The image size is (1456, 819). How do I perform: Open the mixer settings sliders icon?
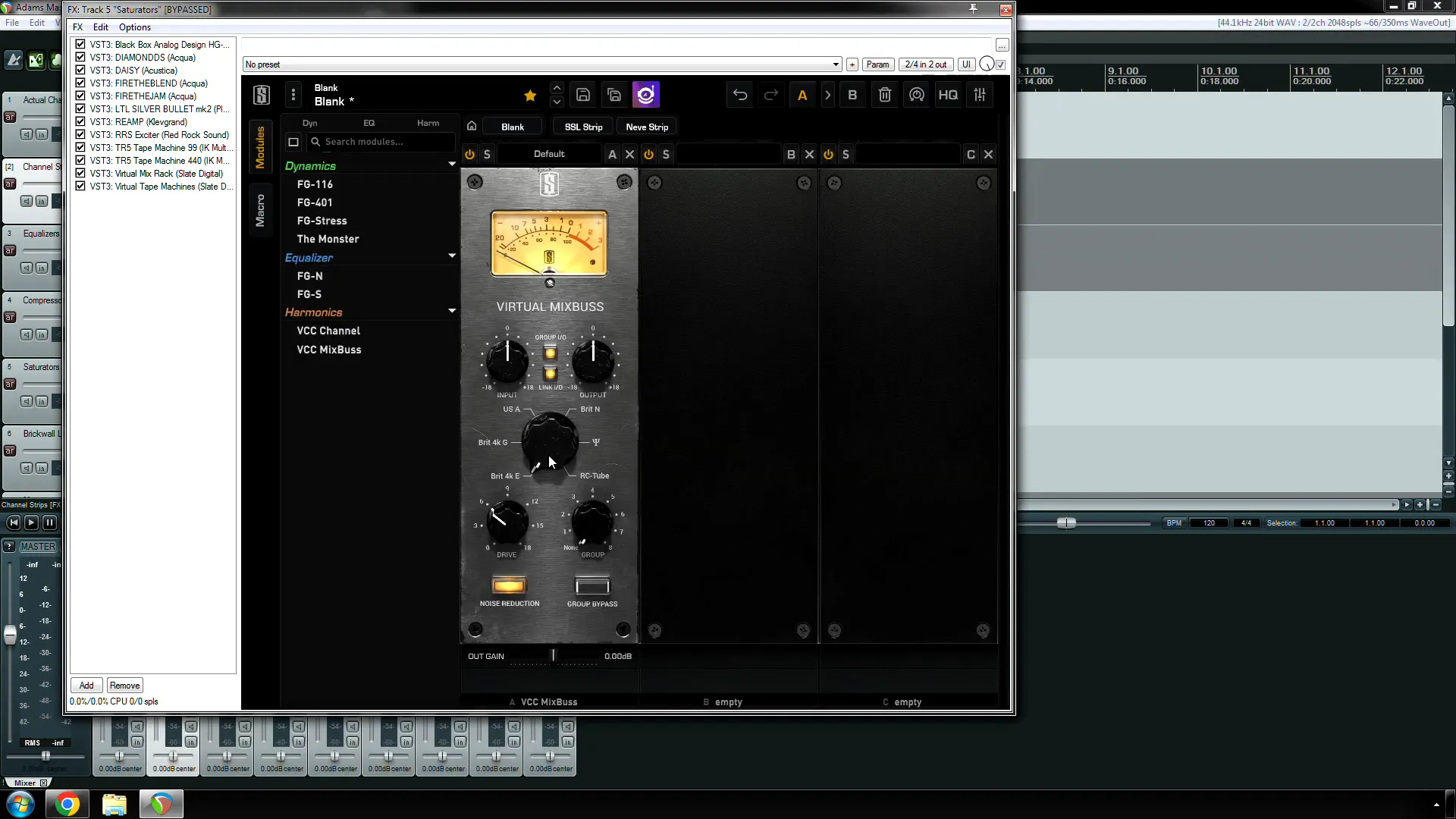coord(980,95)
